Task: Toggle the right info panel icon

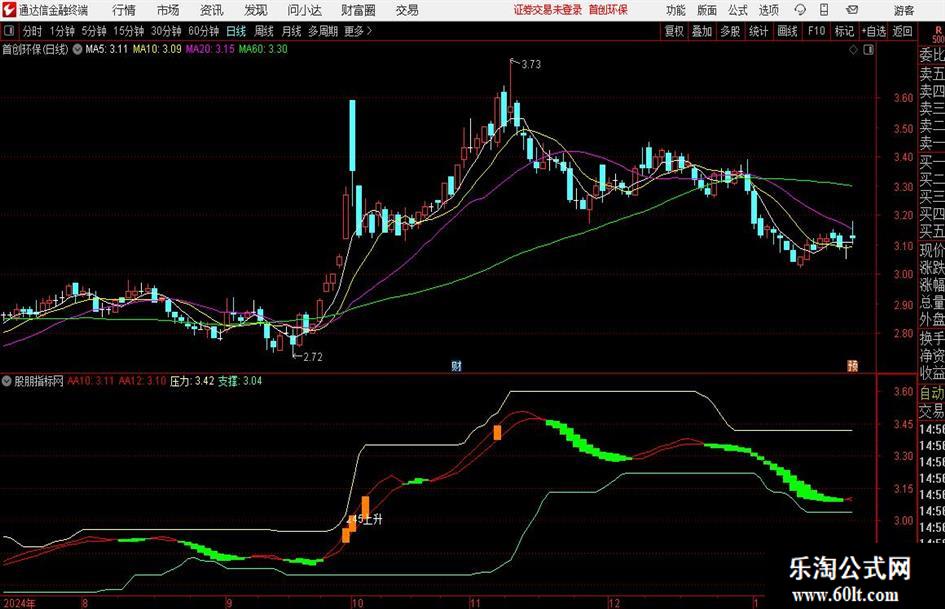Action: click(x=868, y=50)
